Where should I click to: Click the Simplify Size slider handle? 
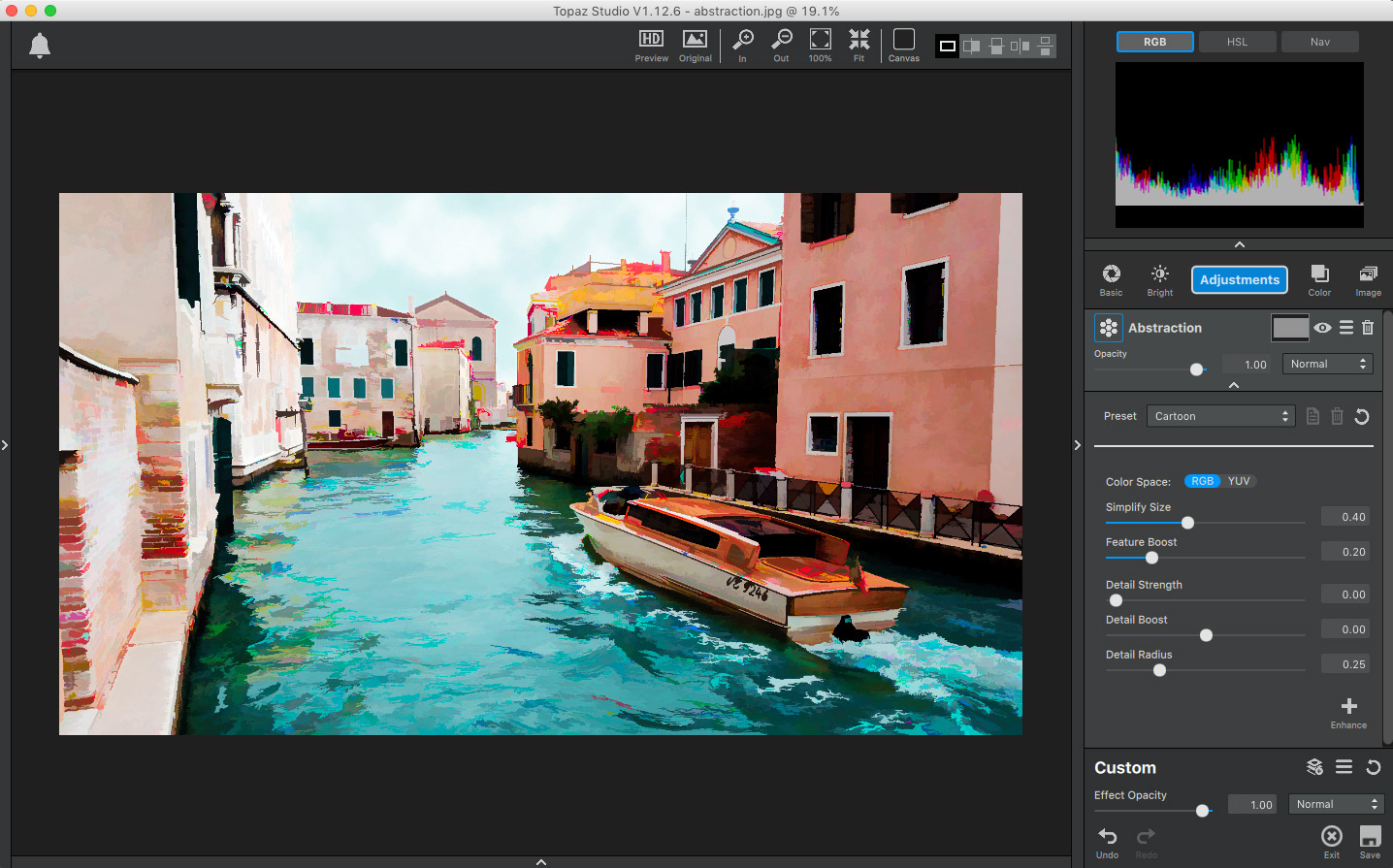[1187, 523]
